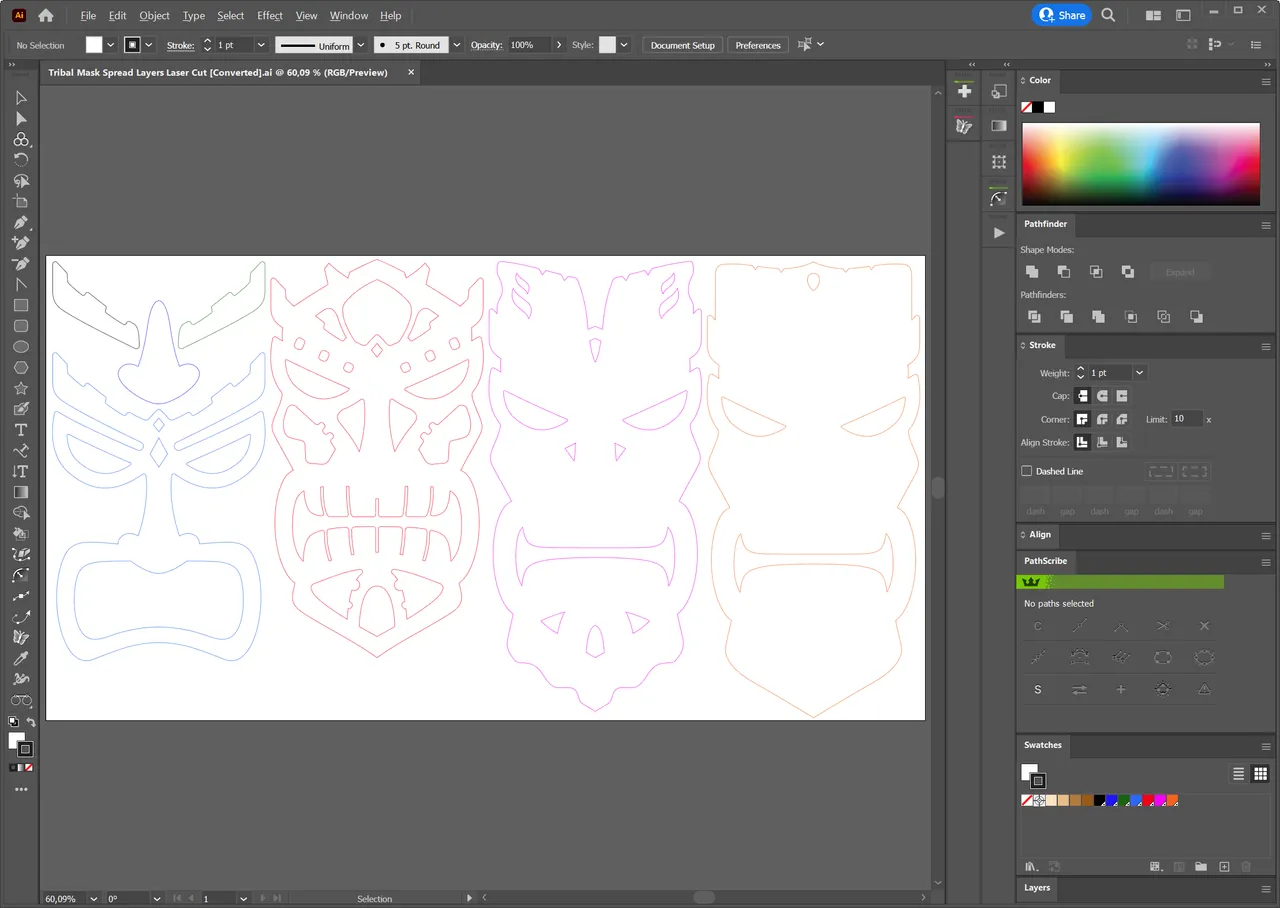Select the Pen tool
1280x908 pixels.
pyautogui.click(x=21, y=222)
